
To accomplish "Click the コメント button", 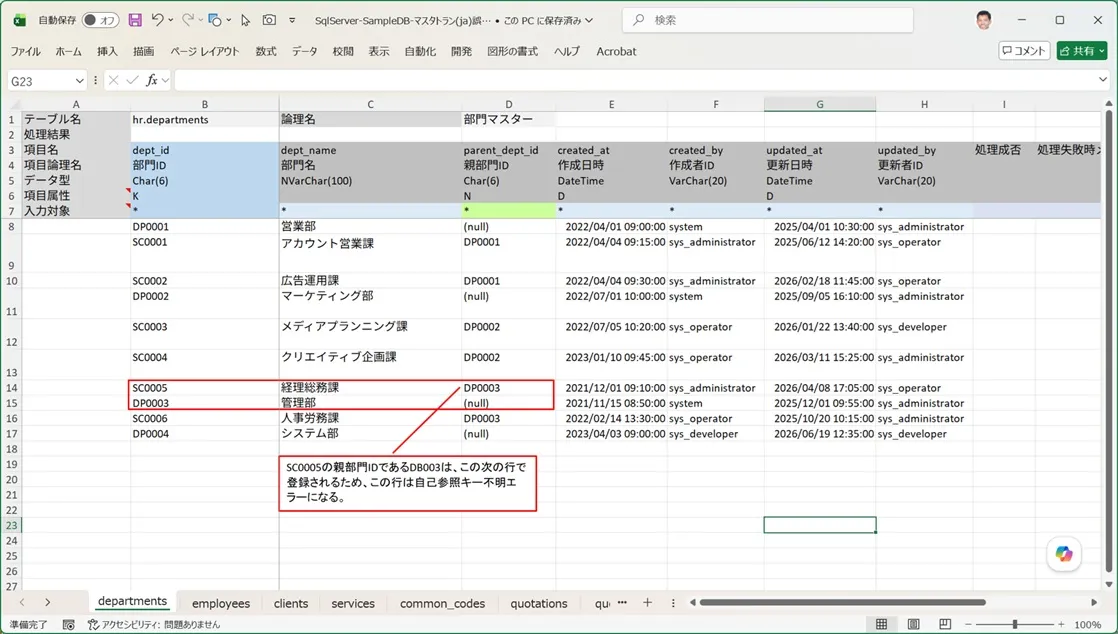I will (x=1024, y=51).
